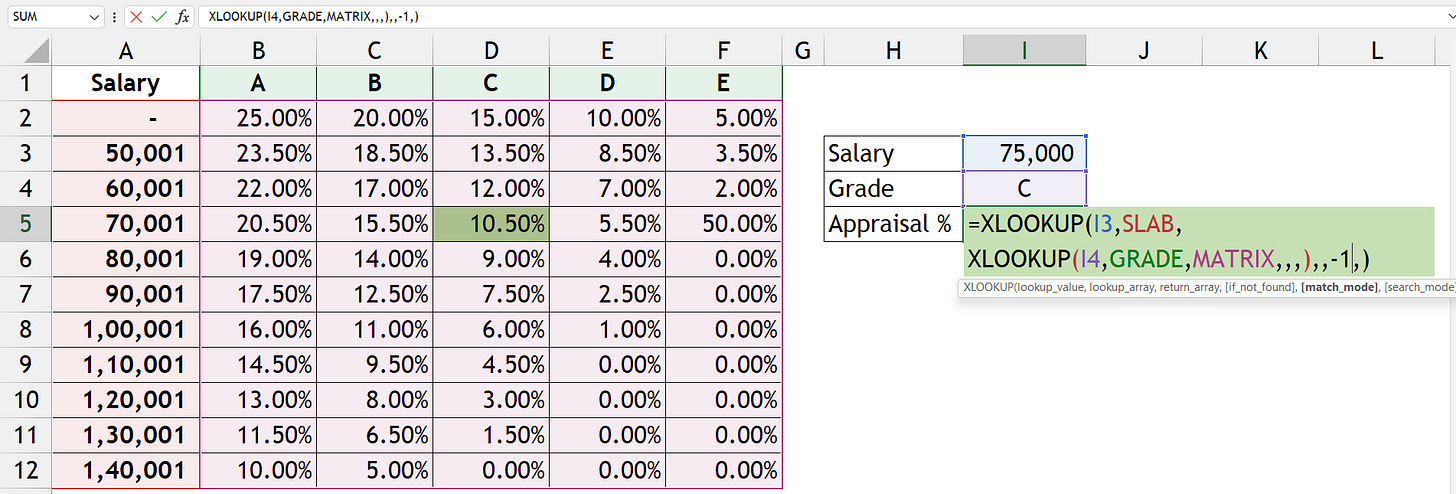
Task: Open Insert Function via fx icon
Action: (182, 17)
